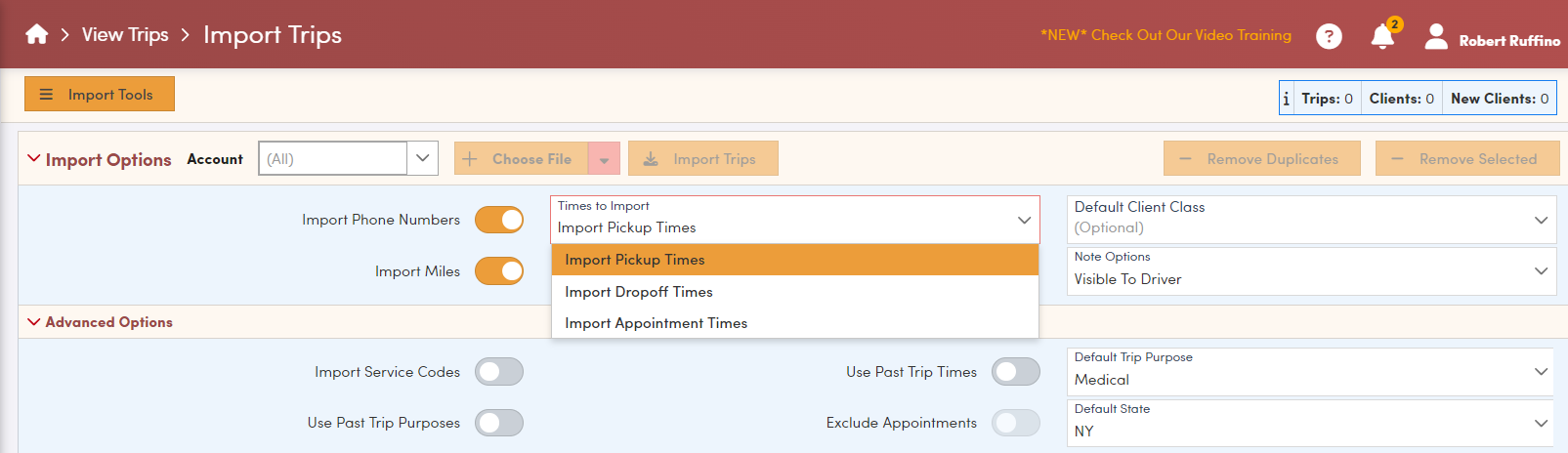Choose Import Appointment Times option
Viewport: 1568px width, 453px height.
tap(656, 323)
